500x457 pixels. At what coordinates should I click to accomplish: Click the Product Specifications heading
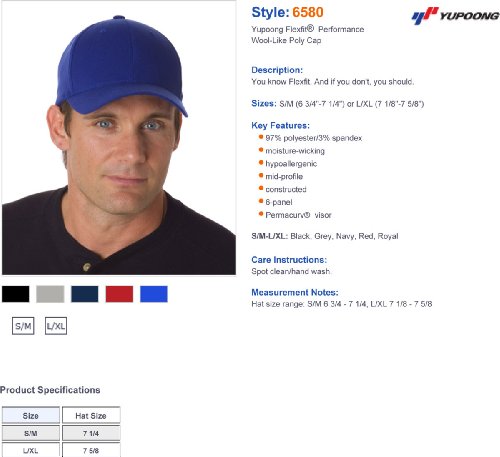pyautogui.click(x=50, y=390)
